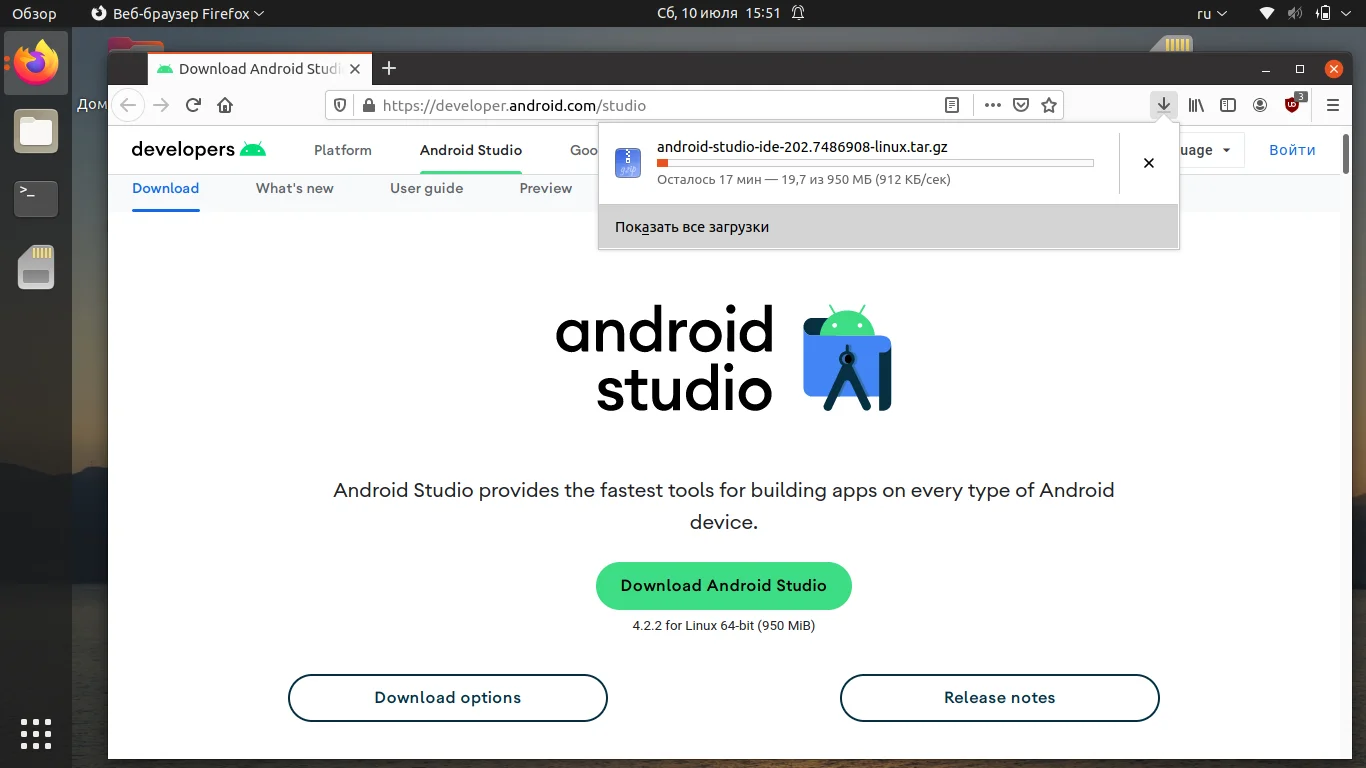1366x768 pixels.
Task: Go to Firefox home page icon
Action: 225,105
